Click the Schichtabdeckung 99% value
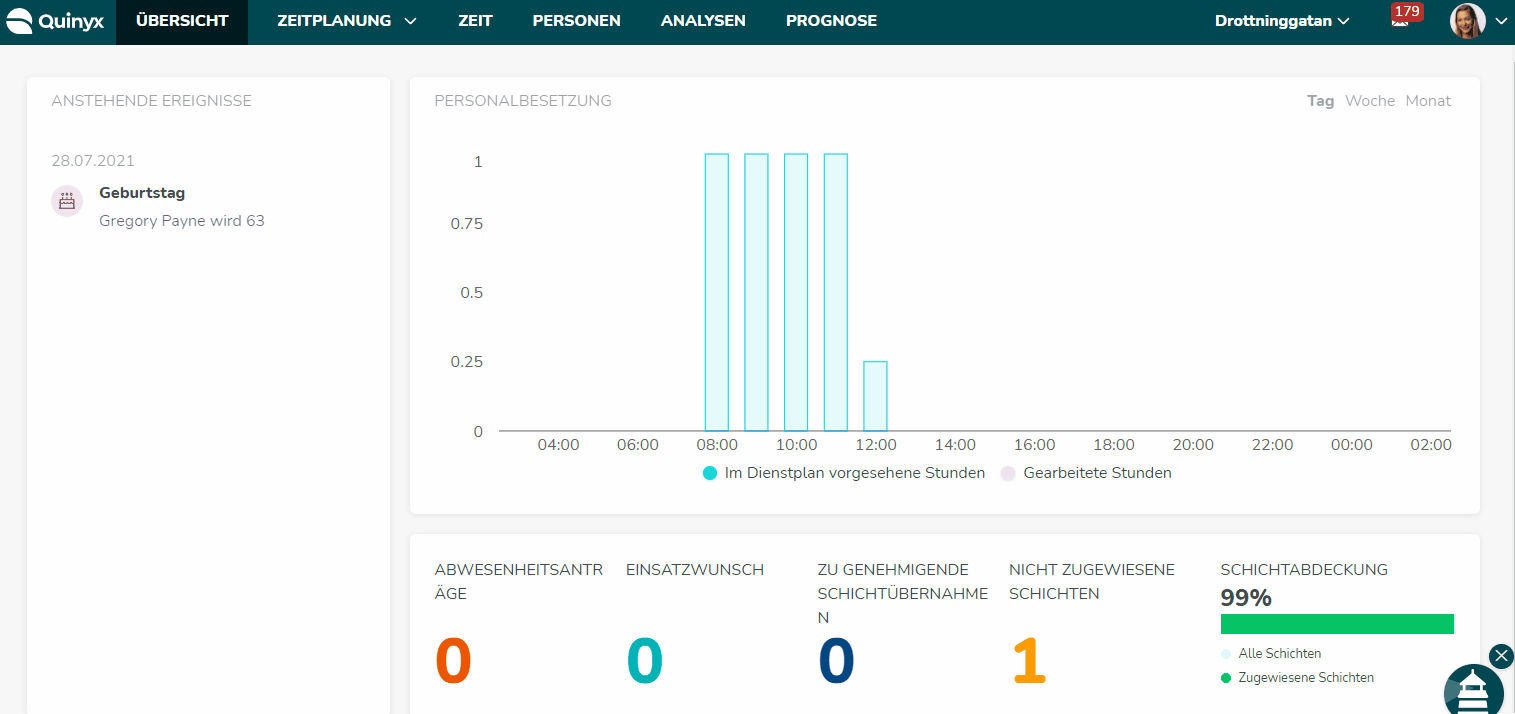Image resolution: width=1515 pixels, height=714 pixels. pos(1246,598)
